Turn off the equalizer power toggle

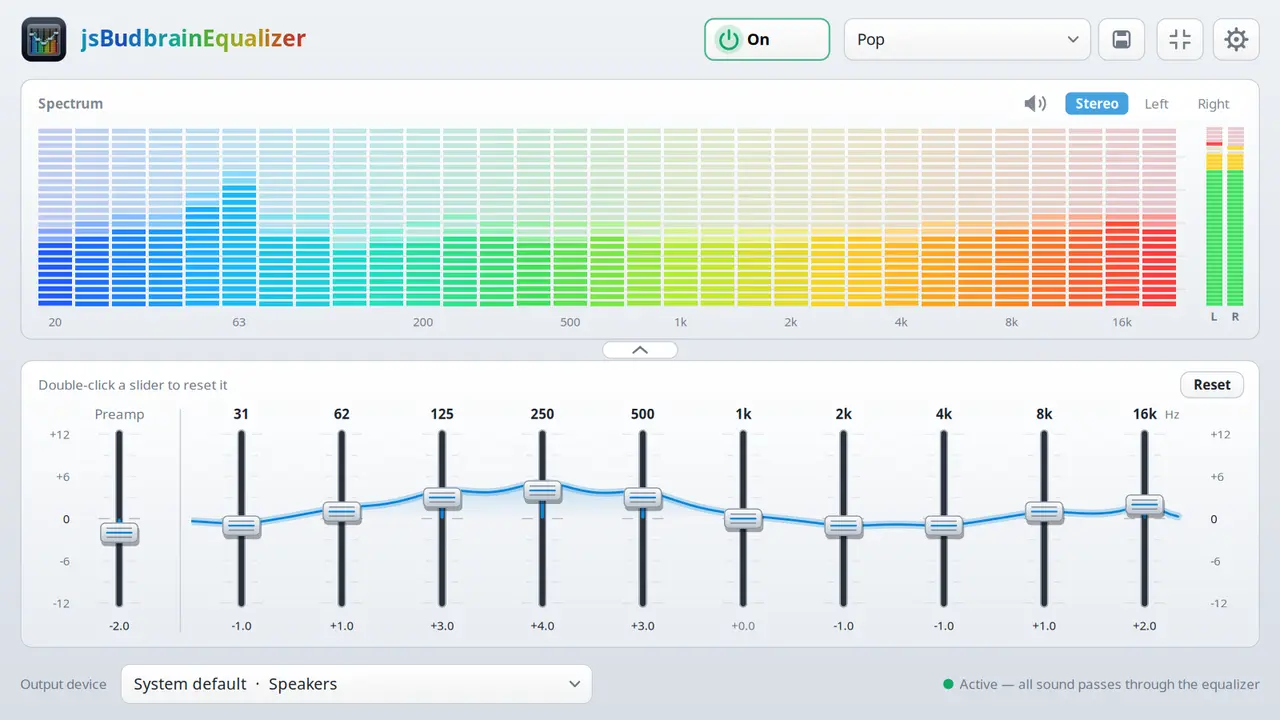coord(767,40)
